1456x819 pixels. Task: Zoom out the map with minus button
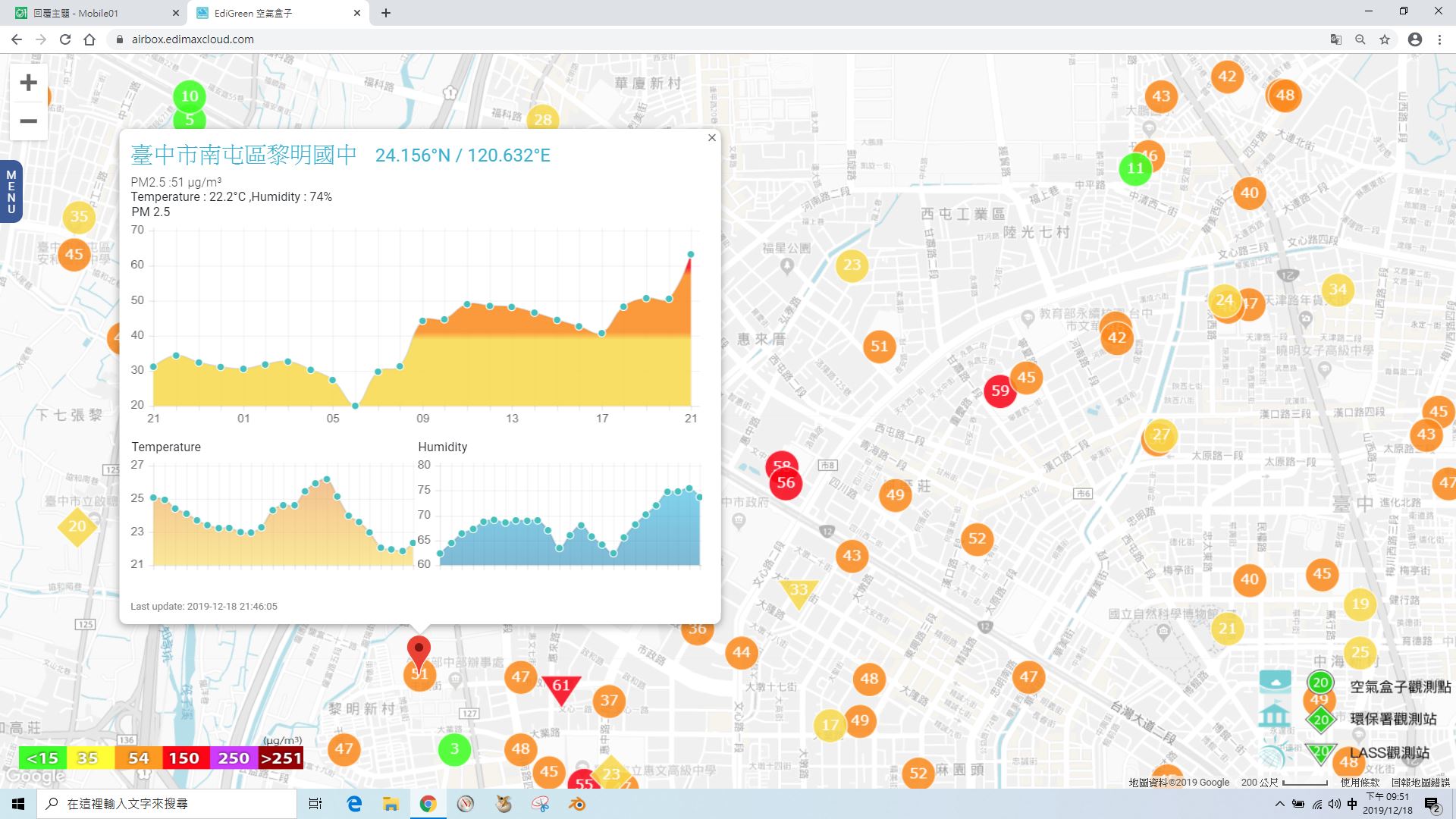click(28, 121)
